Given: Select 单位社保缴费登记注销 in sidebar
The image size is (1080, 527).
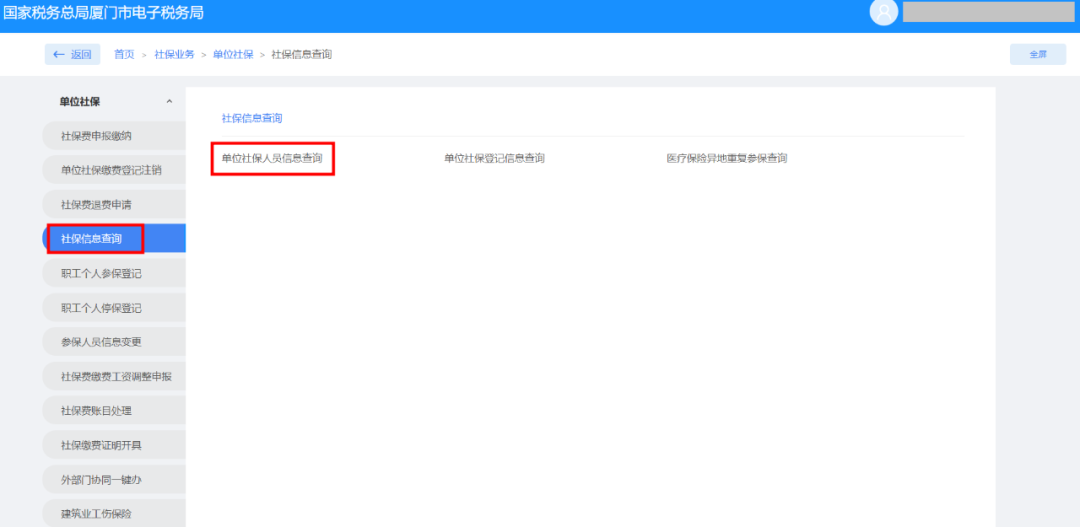Looking at the screenshot, I should (114, 170).
